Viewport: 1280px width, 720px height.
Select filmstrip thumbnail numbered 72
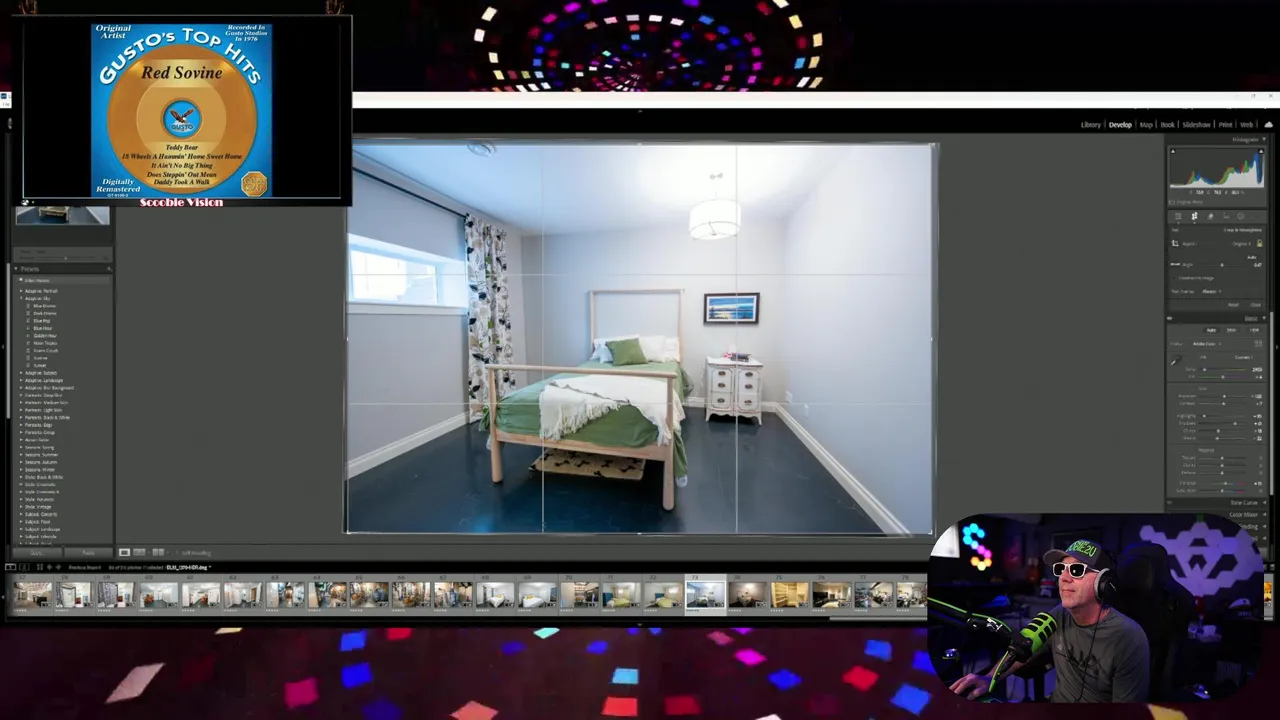[663, 594]
